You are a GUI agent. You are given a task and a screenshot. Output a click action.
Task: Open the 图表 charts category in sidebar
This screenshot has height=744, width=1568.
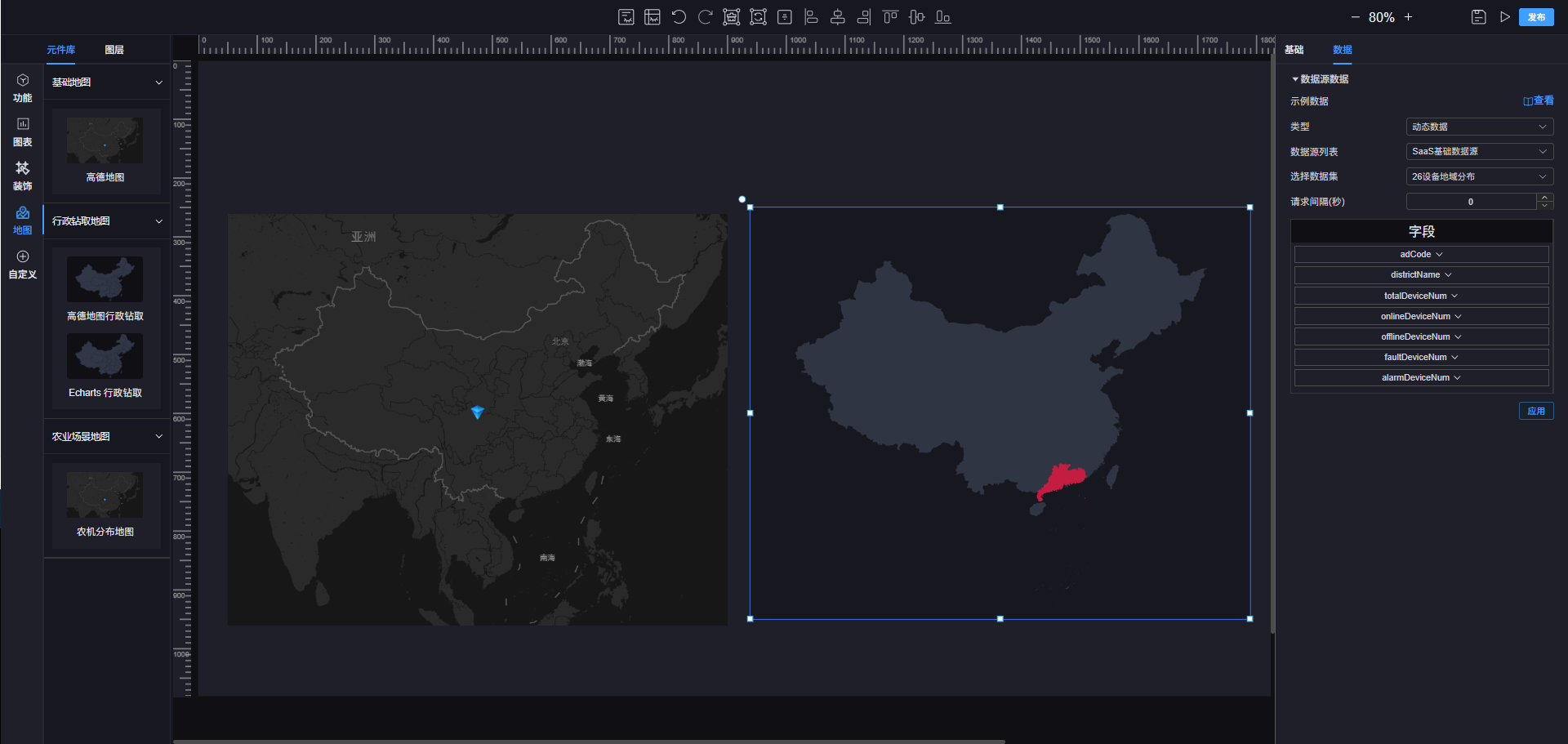(x=23, y=131)
